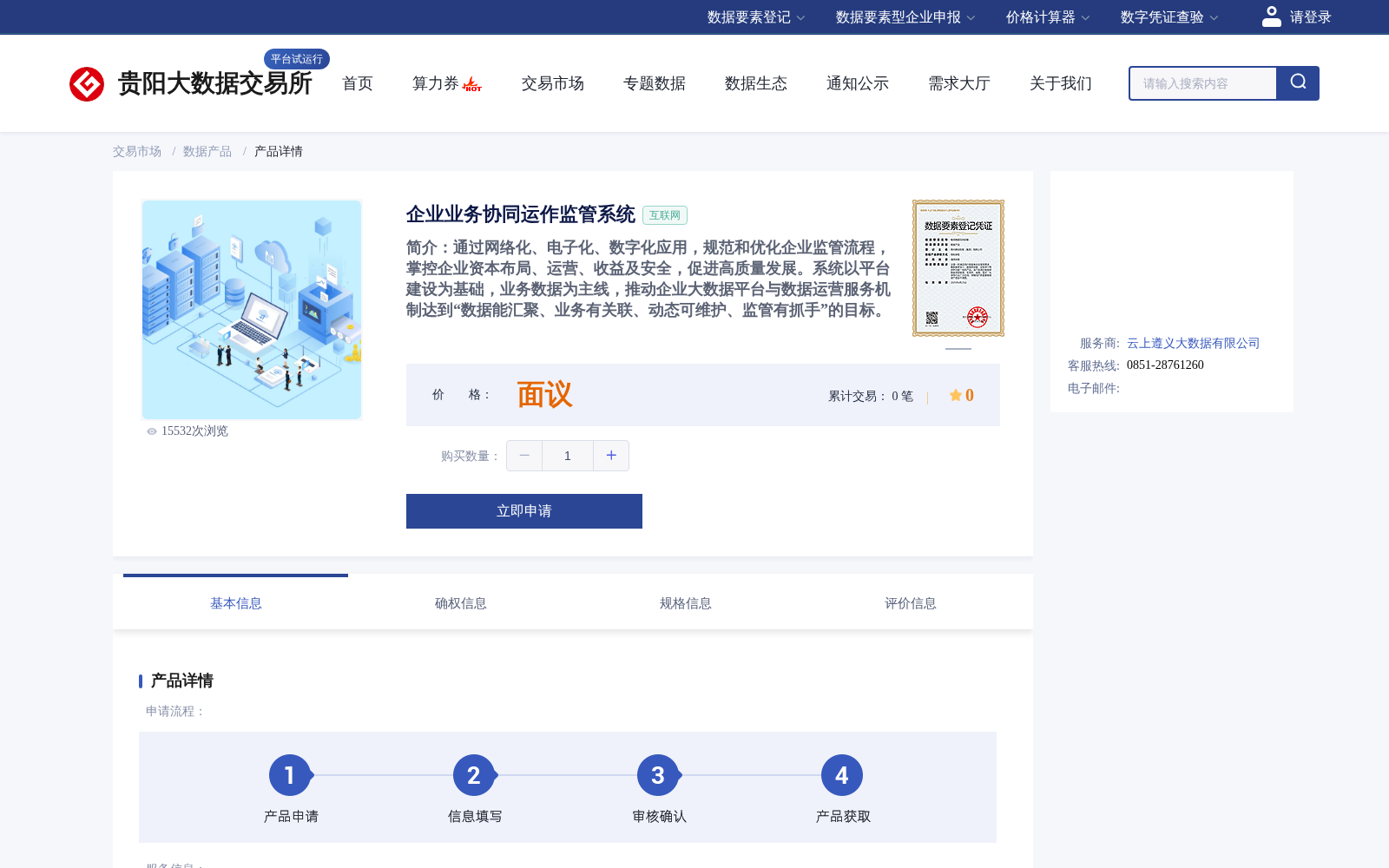Viewport: 1389px width, 868px height.
Task: Open 关于我们 navigation item
Action: [1061, 83]
